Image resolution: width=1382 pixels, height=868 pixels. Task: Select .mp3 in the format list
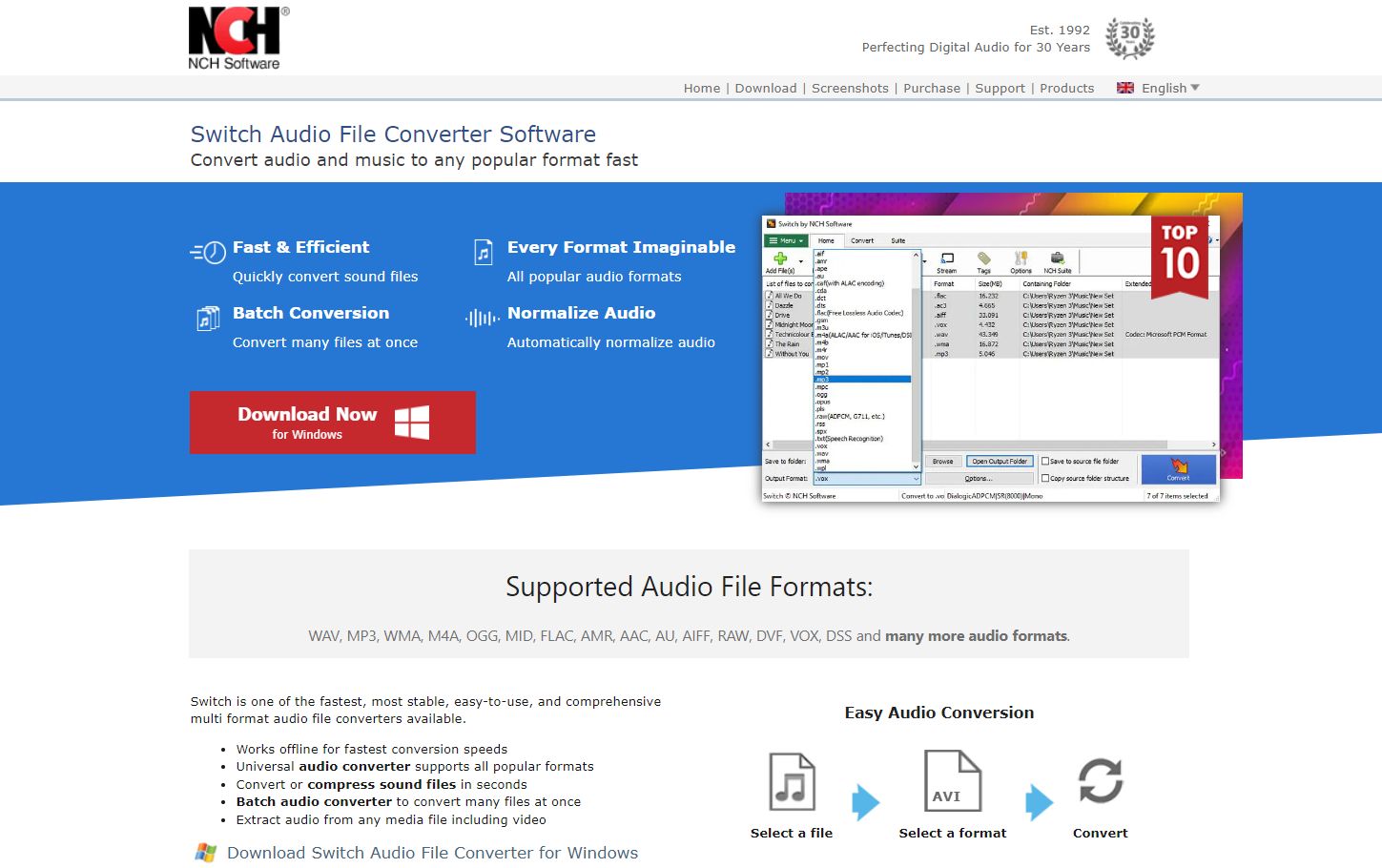(862, 380)
